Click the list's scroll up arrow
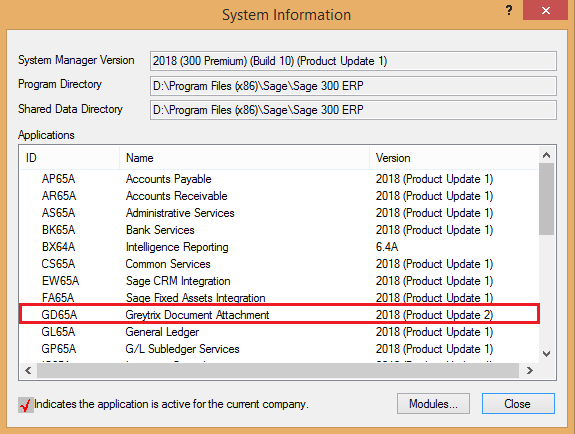Image resolution: width=575 pixels, height=434 pixels. (546, 155)
